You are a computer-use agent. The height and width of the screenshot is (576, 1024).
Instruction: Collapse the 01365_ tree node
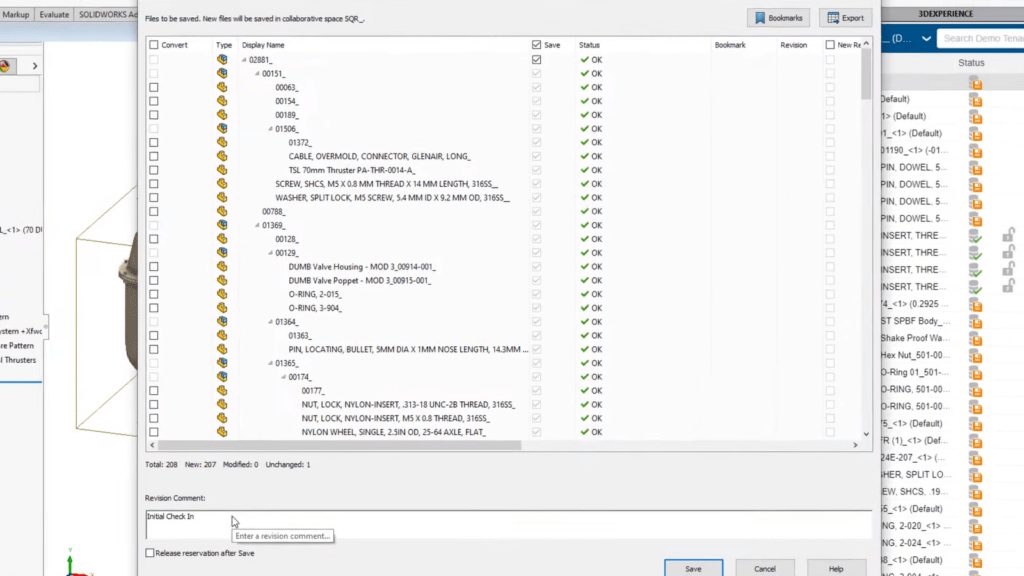tap(270, 363)
